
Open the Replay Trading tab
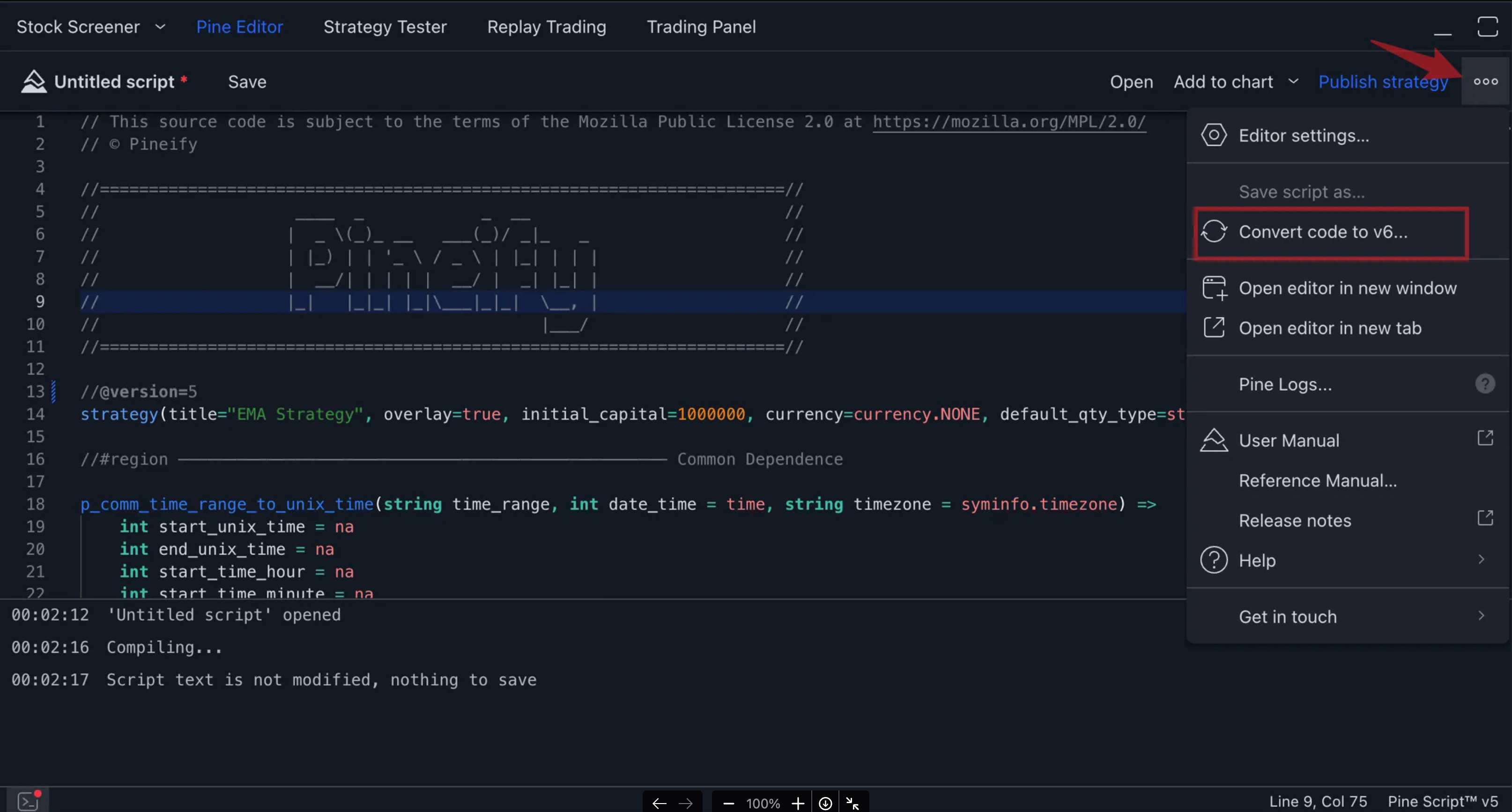click(547, 27)
